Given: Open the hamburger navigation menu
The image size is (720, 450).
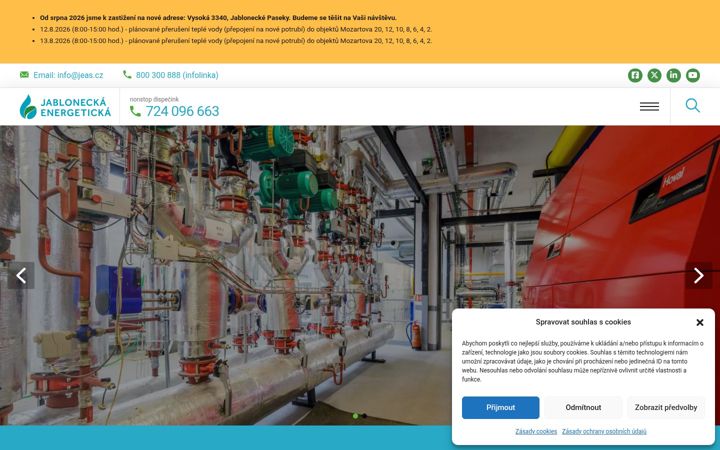Looking at the screenshot, I should tap(649, 107).
